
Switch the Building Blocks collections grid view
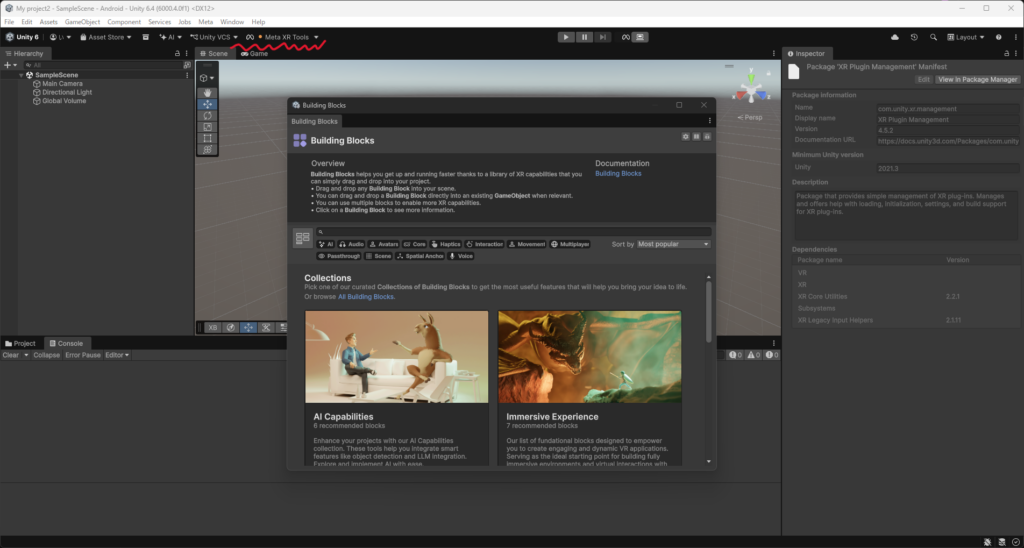[302, 238]
